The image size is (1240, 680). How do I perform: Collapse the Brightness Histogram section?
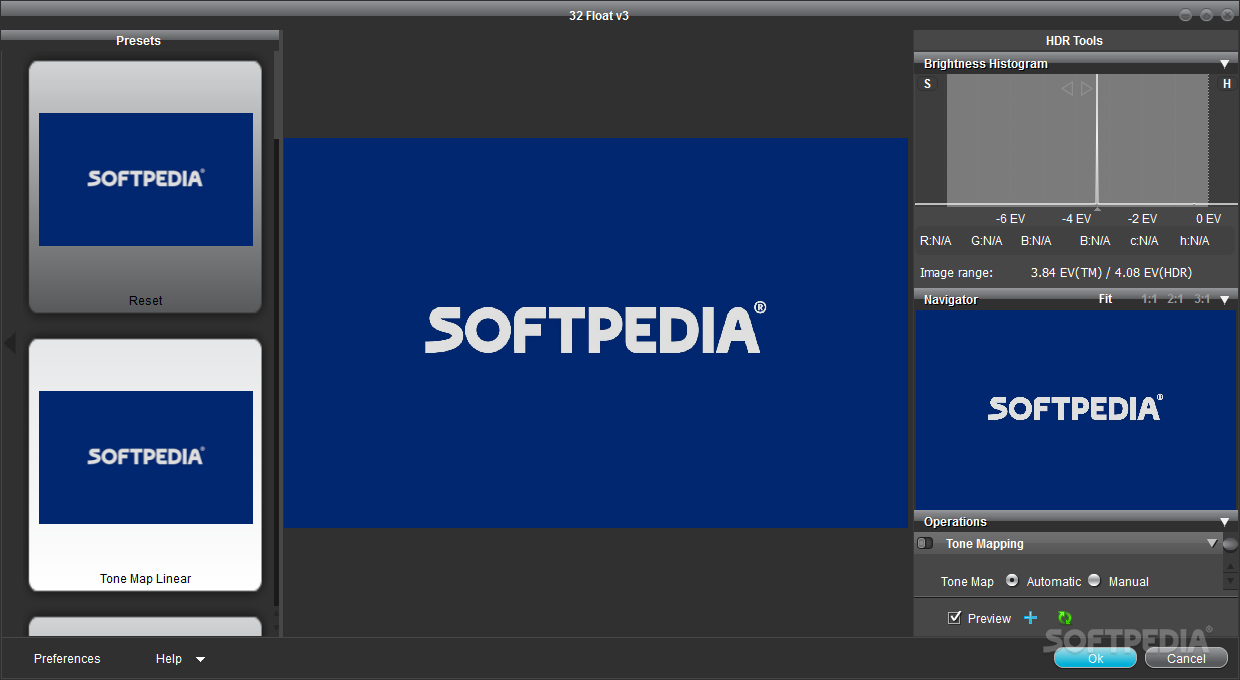pyautogui.click(x=1225, y=63)
